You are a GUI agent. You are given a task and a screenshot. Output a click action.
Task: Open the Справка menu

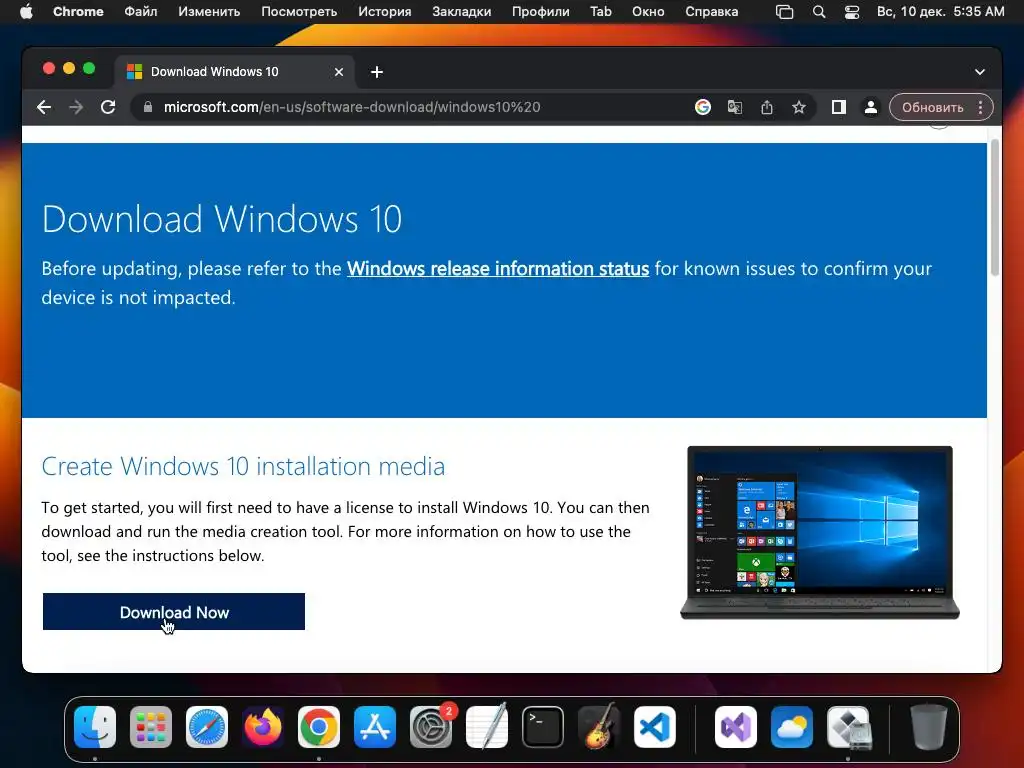[x=711, y=12]
